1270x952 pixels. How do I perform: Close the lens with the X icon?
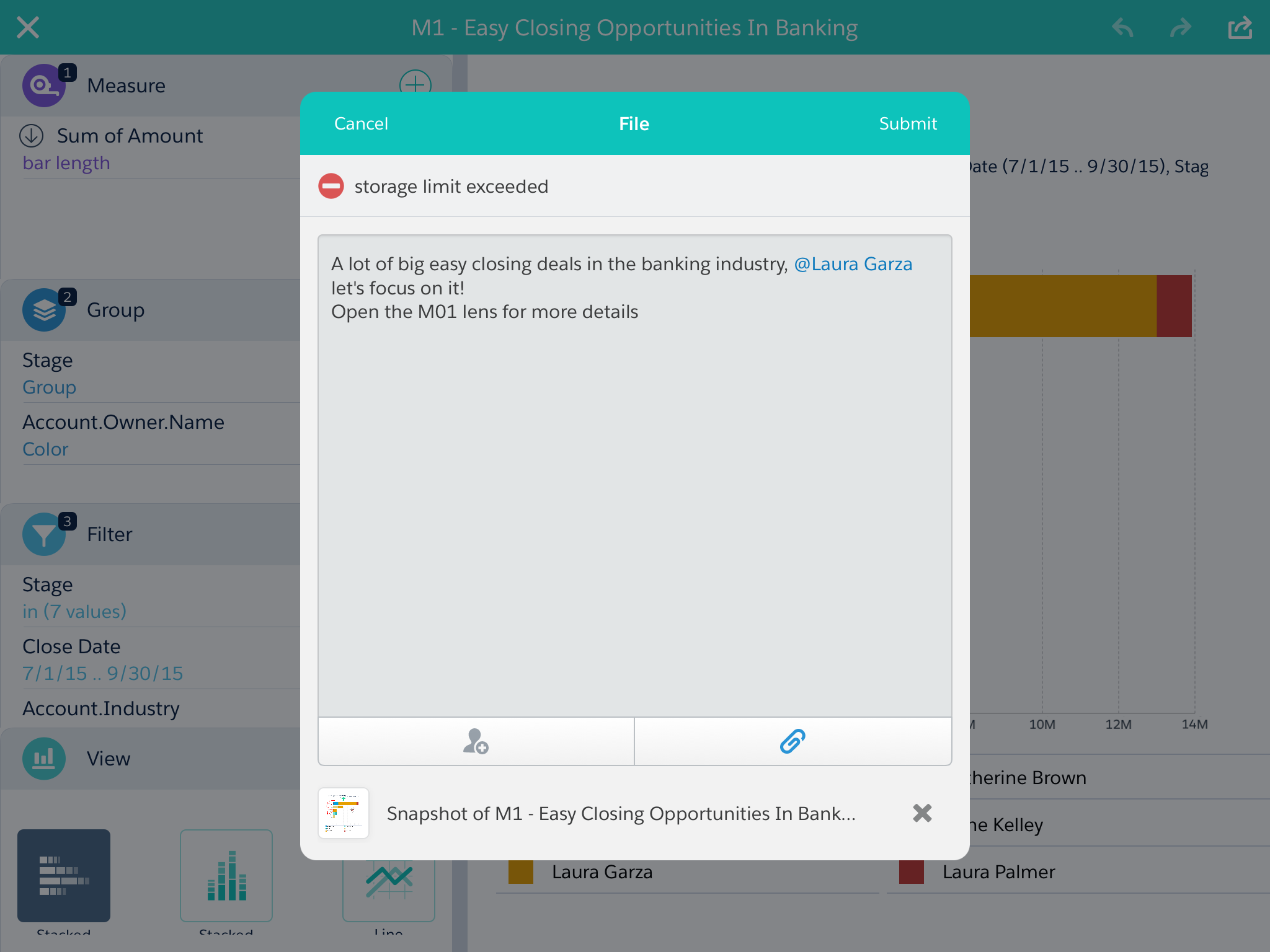[28, 27]
